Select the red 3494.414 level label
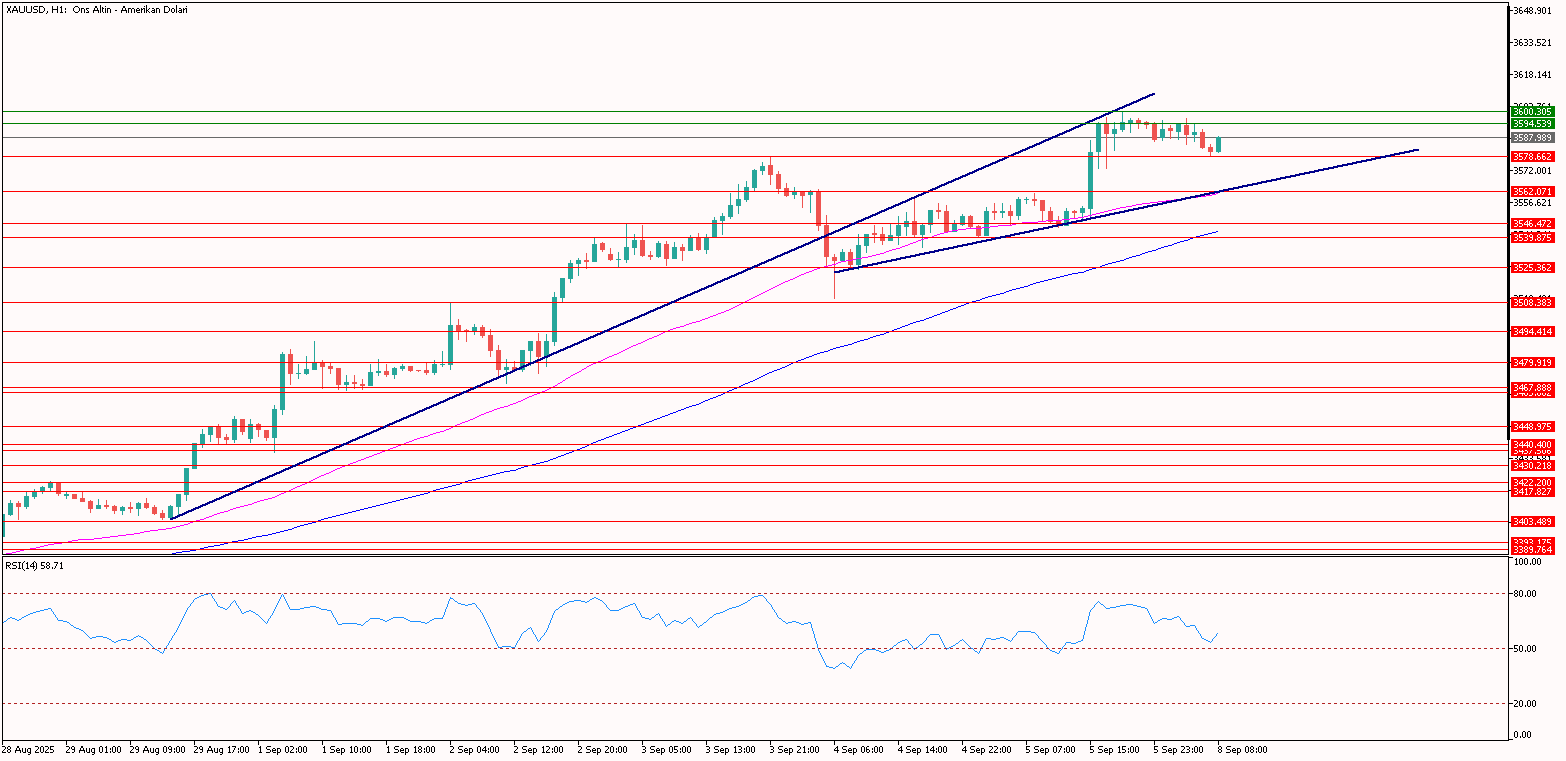 coord(1531,332)
